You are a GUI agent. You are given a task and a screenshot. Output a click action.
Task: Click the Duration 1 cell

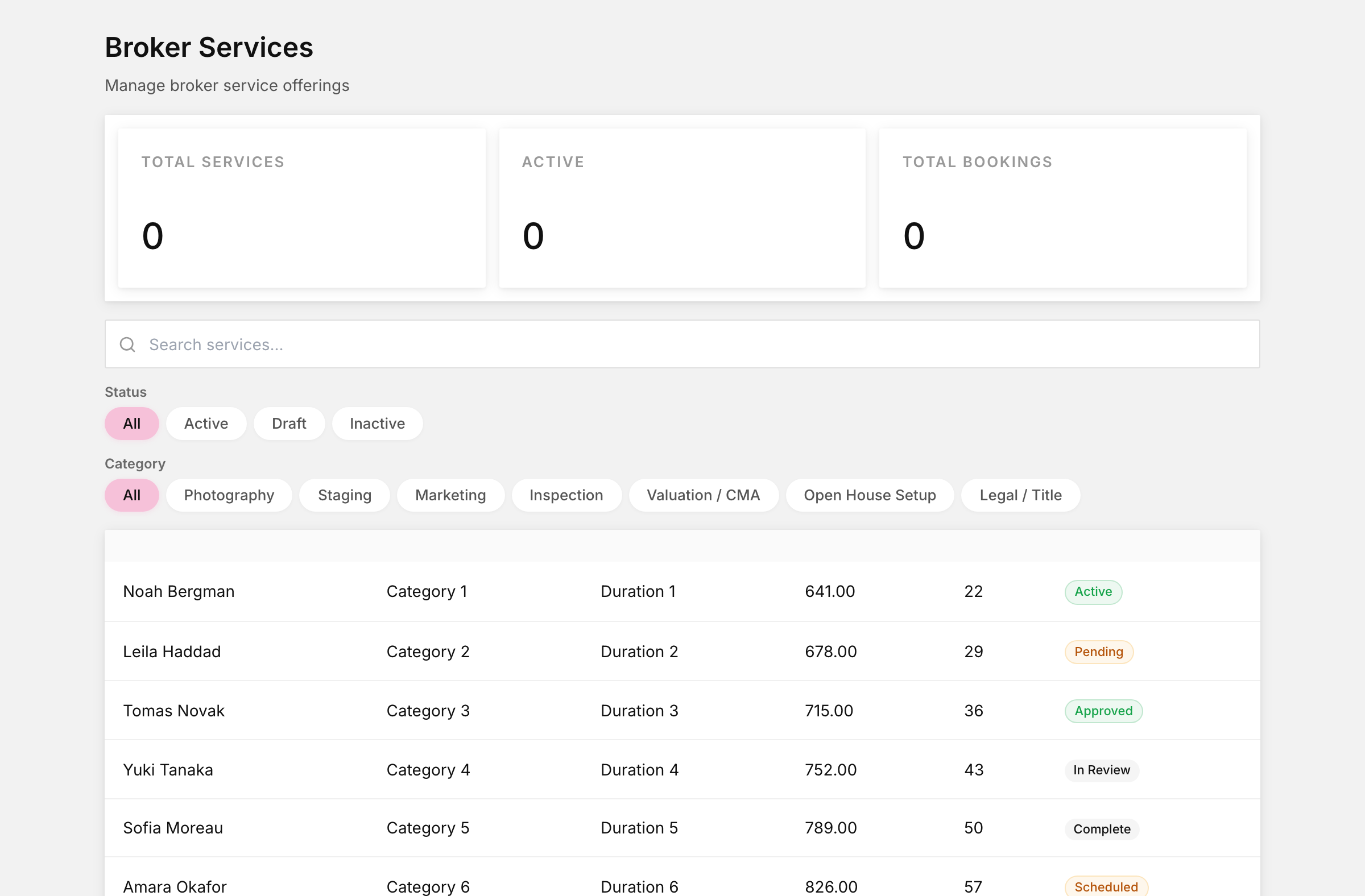tap(638, 592)
